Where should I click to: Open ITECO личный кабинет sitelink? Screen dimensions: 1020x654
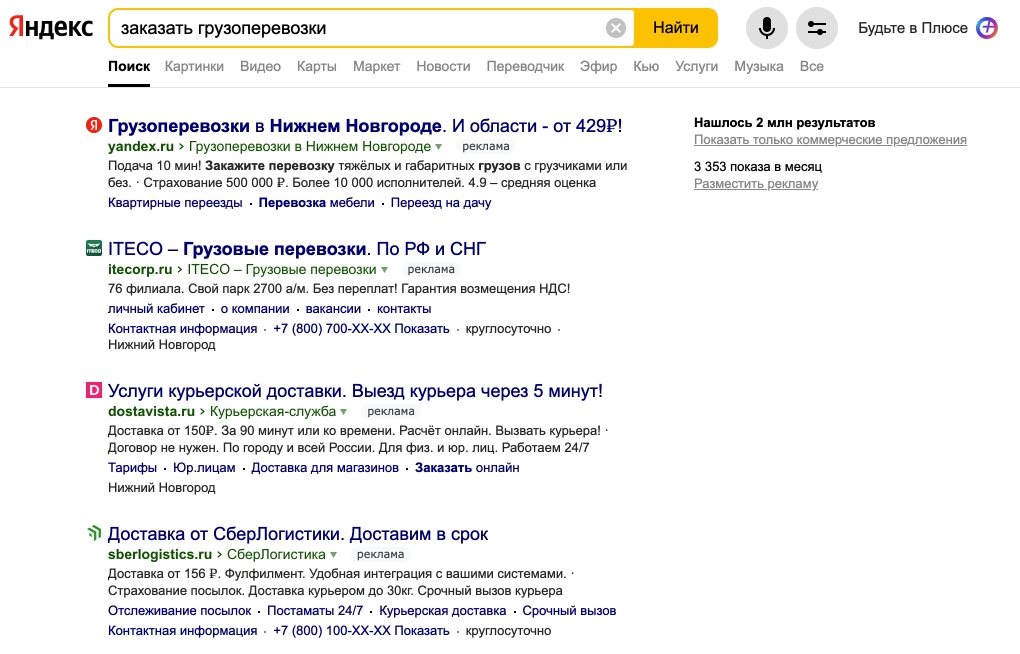coord(156,308)
